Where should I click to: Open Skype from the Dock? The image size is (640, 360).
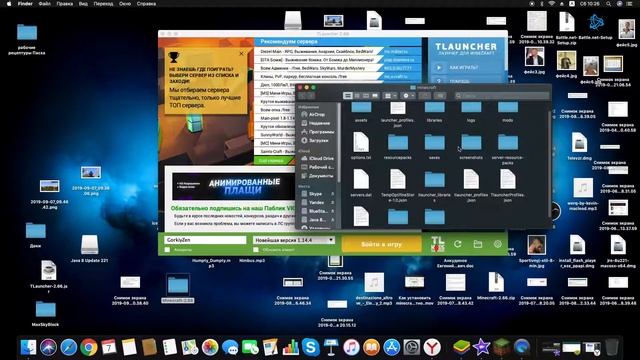click(311, 347)
